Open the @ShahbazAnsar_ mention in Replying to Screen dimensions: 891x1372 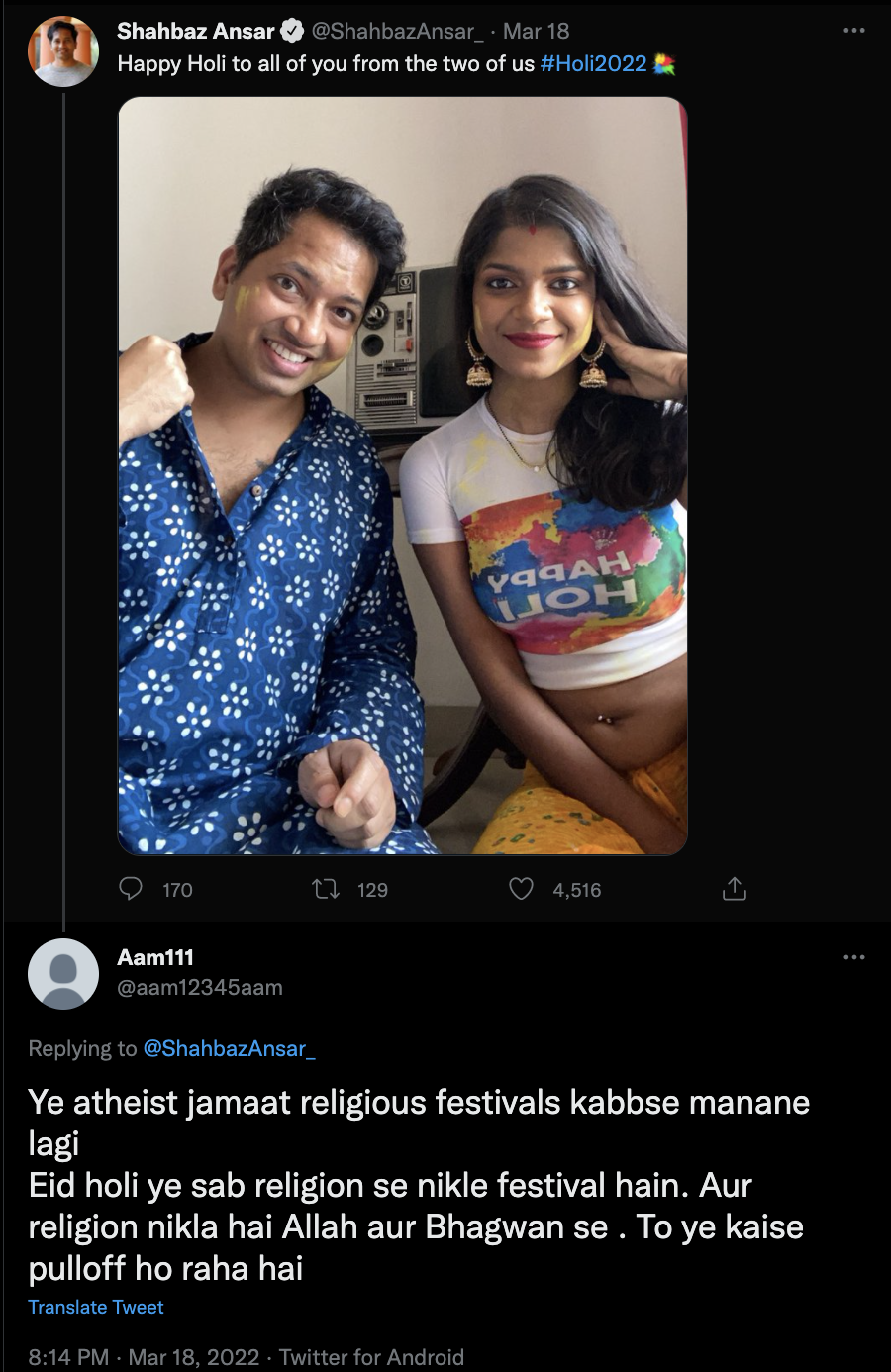[x=229, y=1049]
